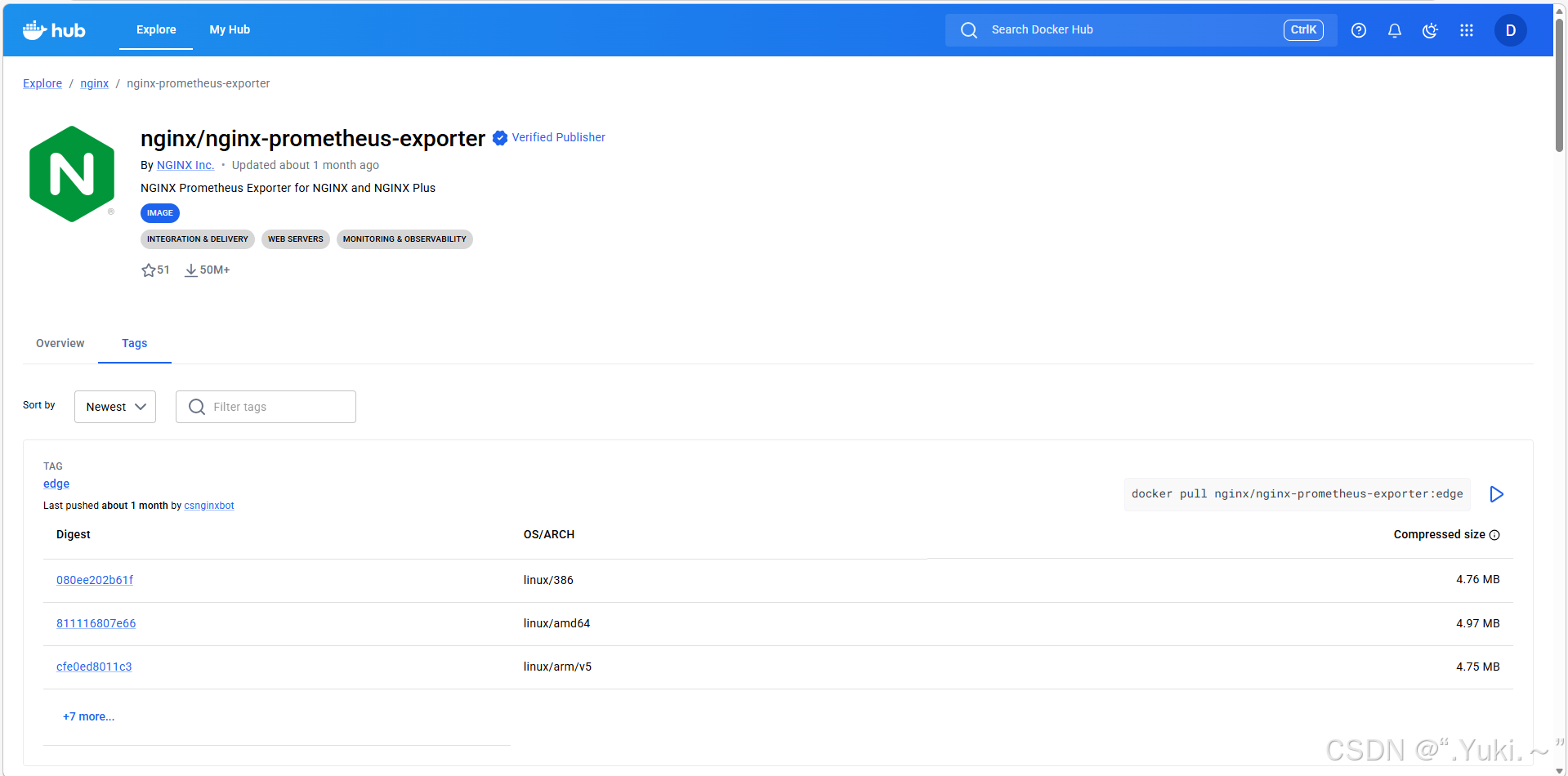Viewport: 1568px width, 776px height.
Task: Click the Verified Publisher badge icon
Action: point(500,138)
